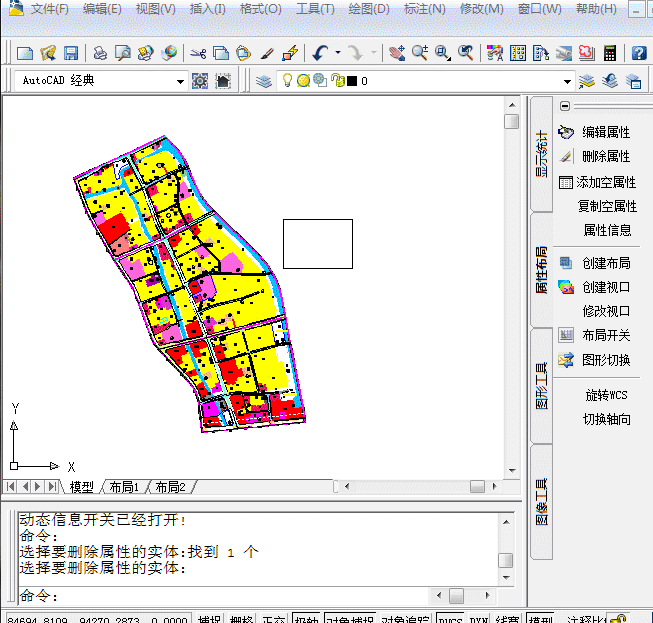Open the 文件(F) menu
The width and height of the screenshot is (653, 623).
tap(50, 9)
